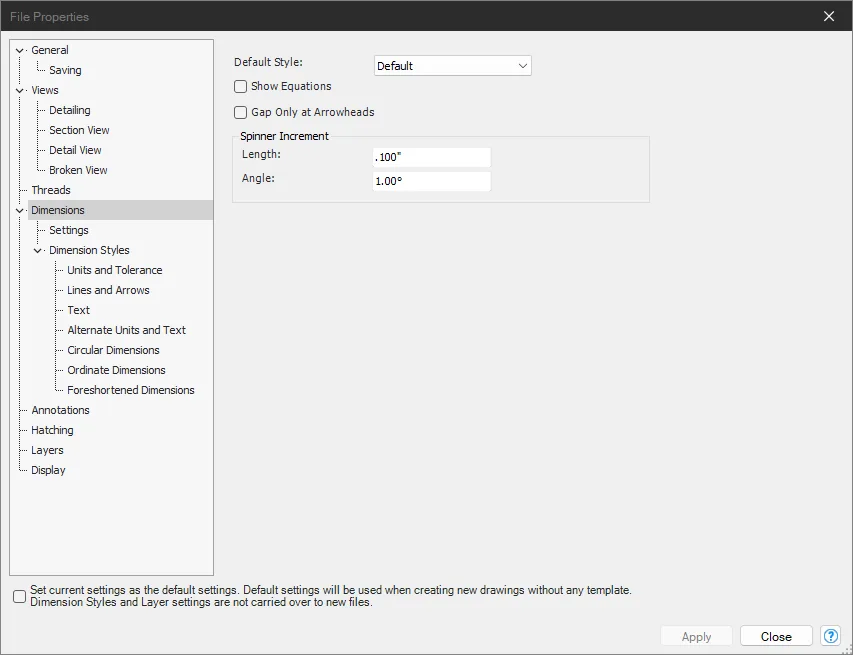Collapse the Dimensions tree node
This screenshot has height=655, width=853.
click(x=20, y=211)
